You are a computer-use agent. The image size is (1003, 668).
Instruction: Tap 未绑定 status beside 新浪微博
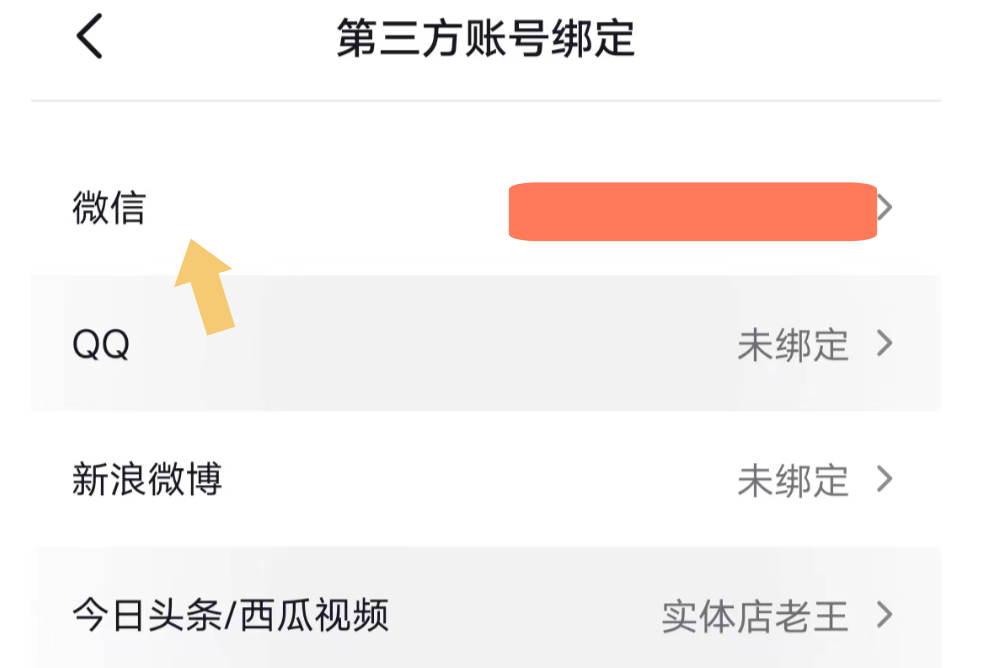(x=793, y=481)
